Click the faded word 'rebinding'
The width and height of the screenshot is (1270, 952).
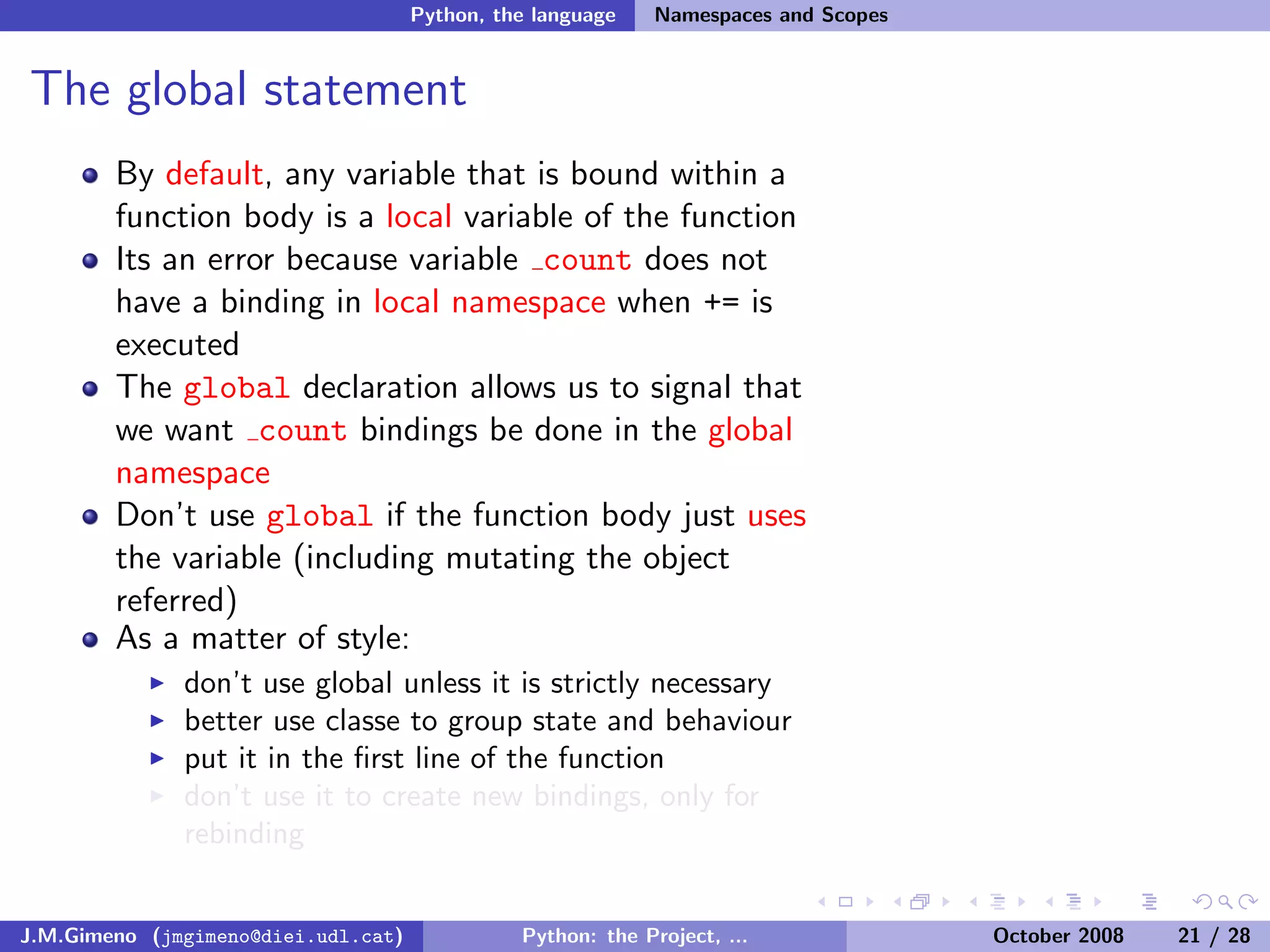coord(244,834)
